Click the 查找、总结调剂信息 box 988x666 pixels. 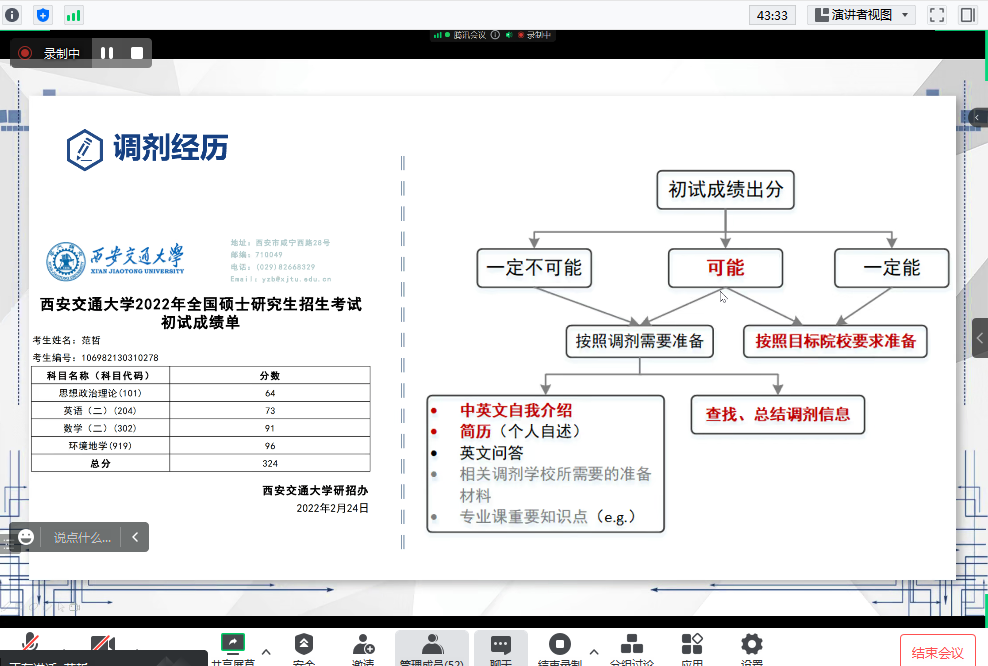(778, 415)
